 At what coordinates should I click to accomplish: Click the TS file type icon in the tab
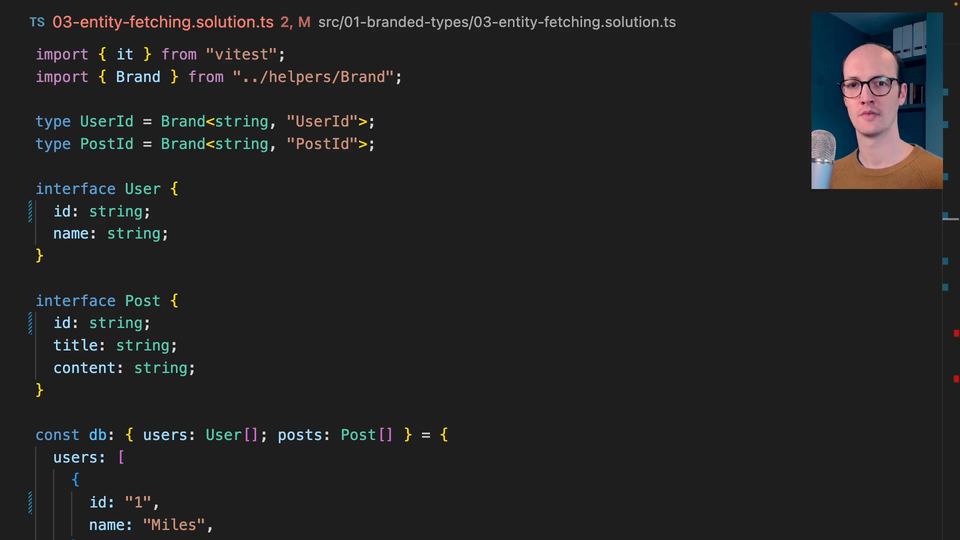click(x=37, y=22)
